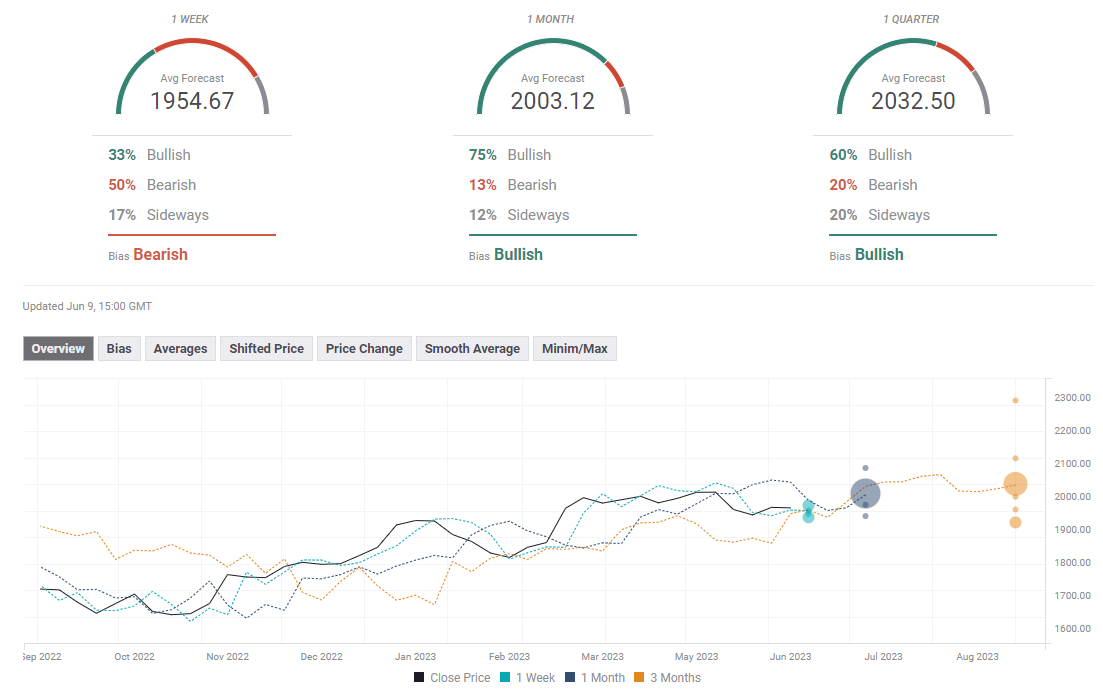
Task: Click the 1 Week gauge value 1954.67
Action: (x=192, y=101)
